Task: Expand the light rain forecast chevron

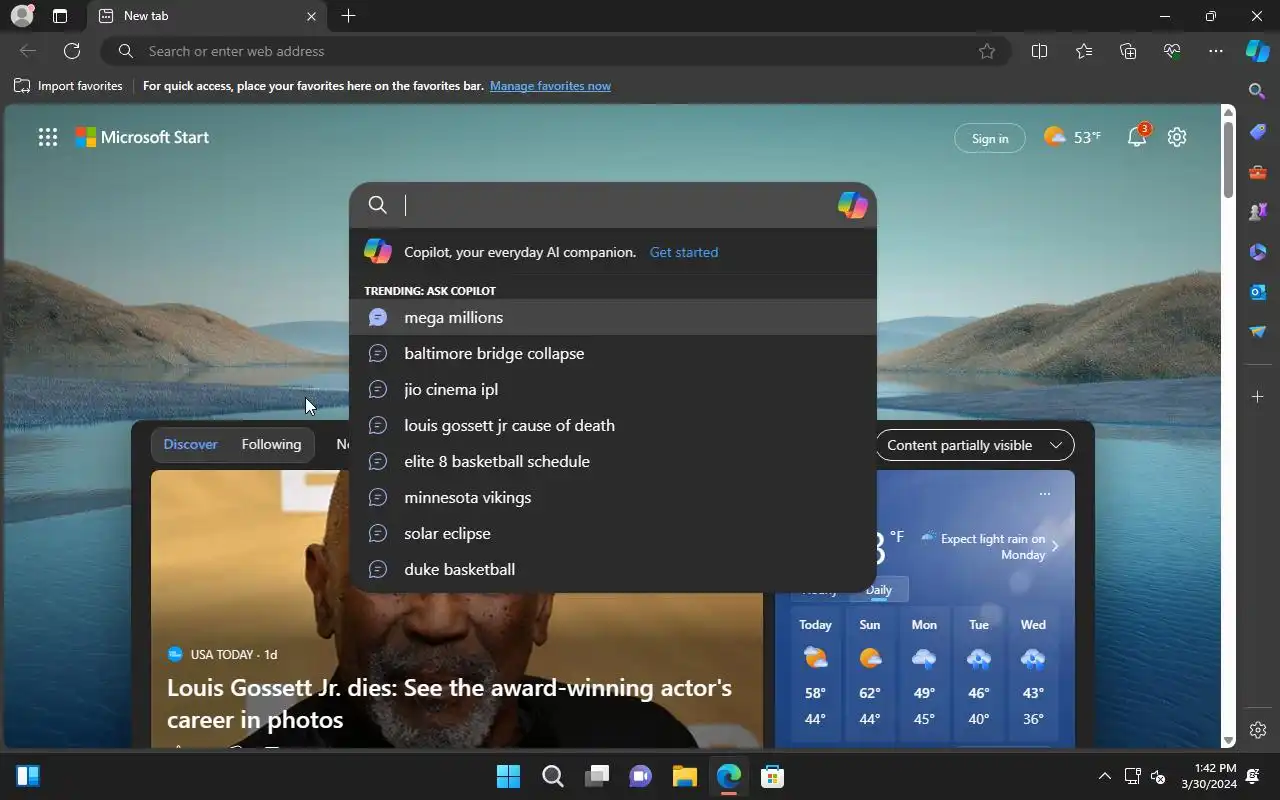Action: tap(1055, 546)
